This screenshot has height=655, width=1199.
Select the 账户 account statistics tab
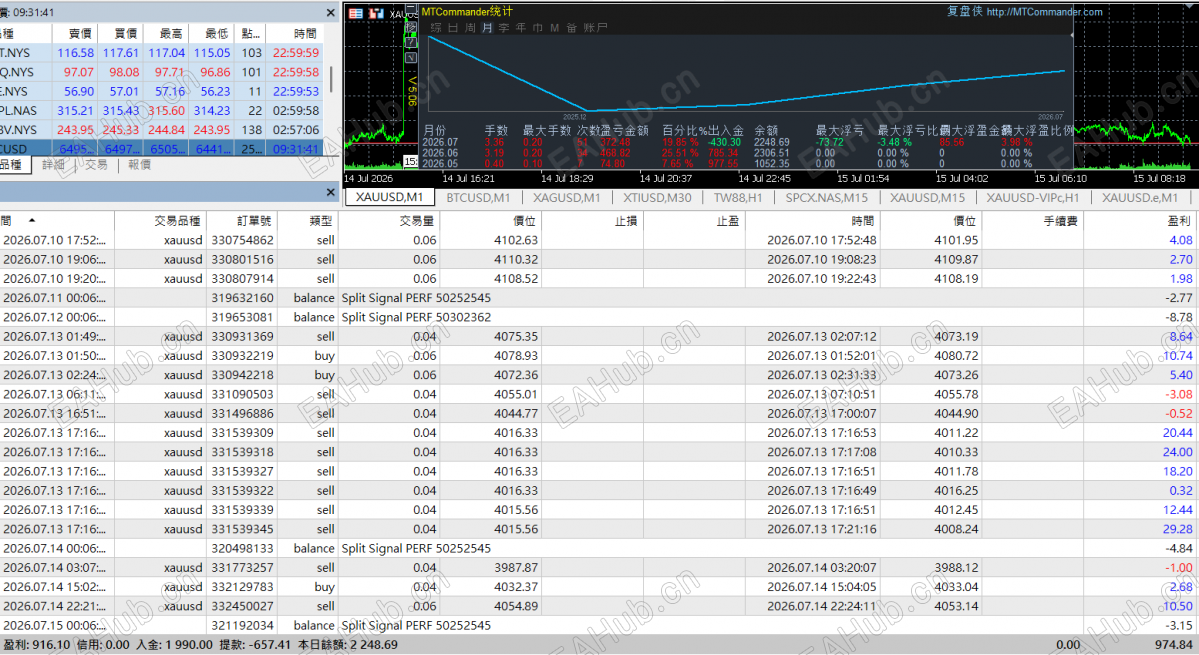pyautogui.click(x=596, y=28)
